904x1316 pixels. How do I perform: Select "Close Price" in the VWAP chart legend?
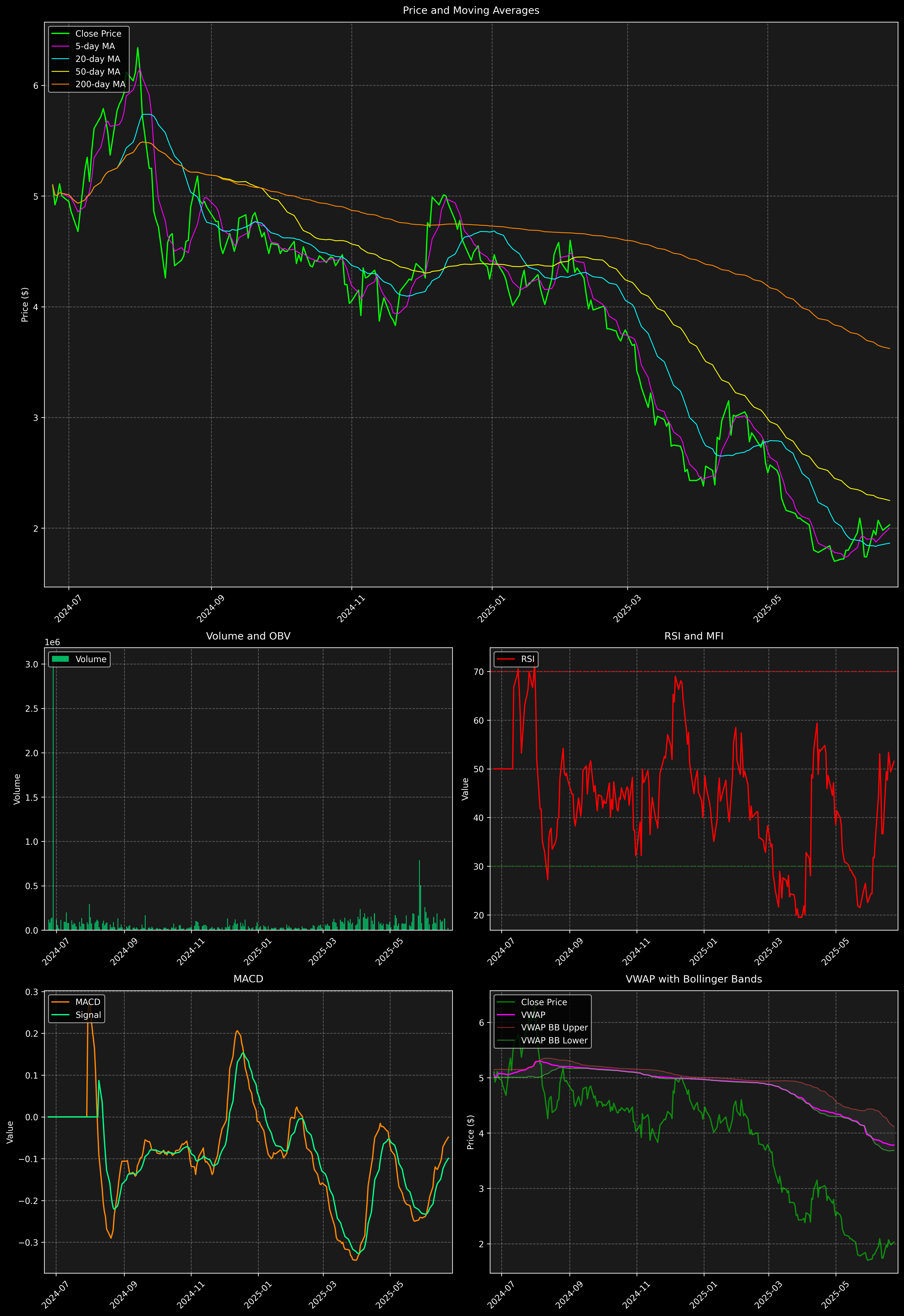tap(544, 1002)
